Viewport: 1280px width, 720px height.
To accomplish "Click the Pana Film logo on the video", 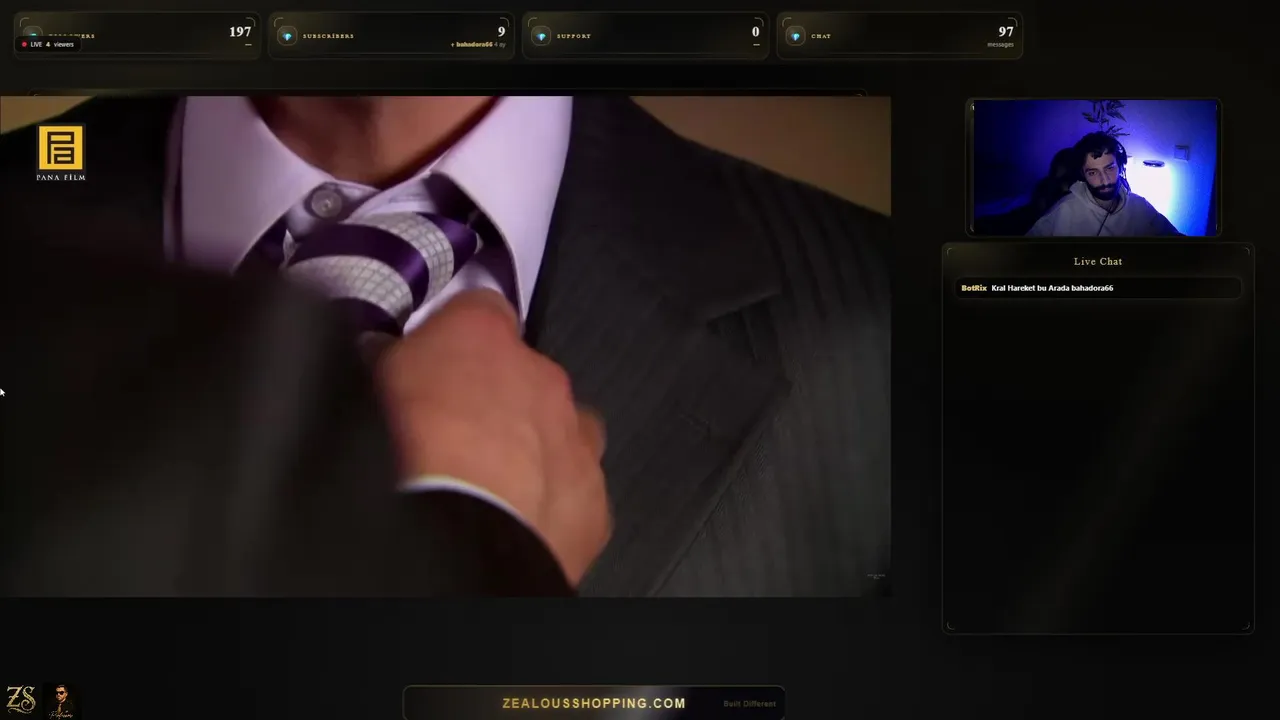I will click(61, 153).
